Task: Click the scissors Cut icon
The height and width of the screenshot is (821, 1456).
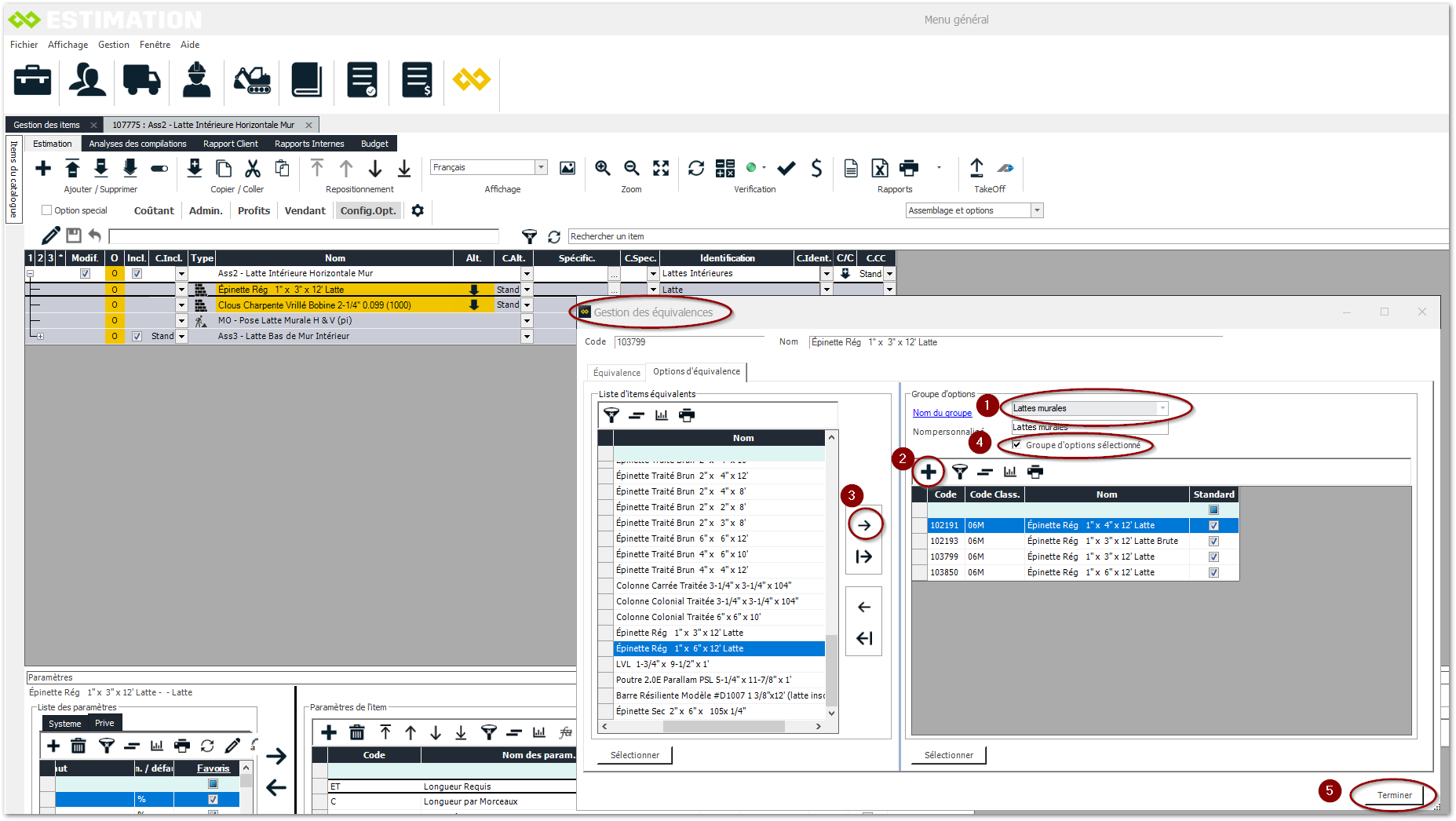Action: click(x=253, y=168)
